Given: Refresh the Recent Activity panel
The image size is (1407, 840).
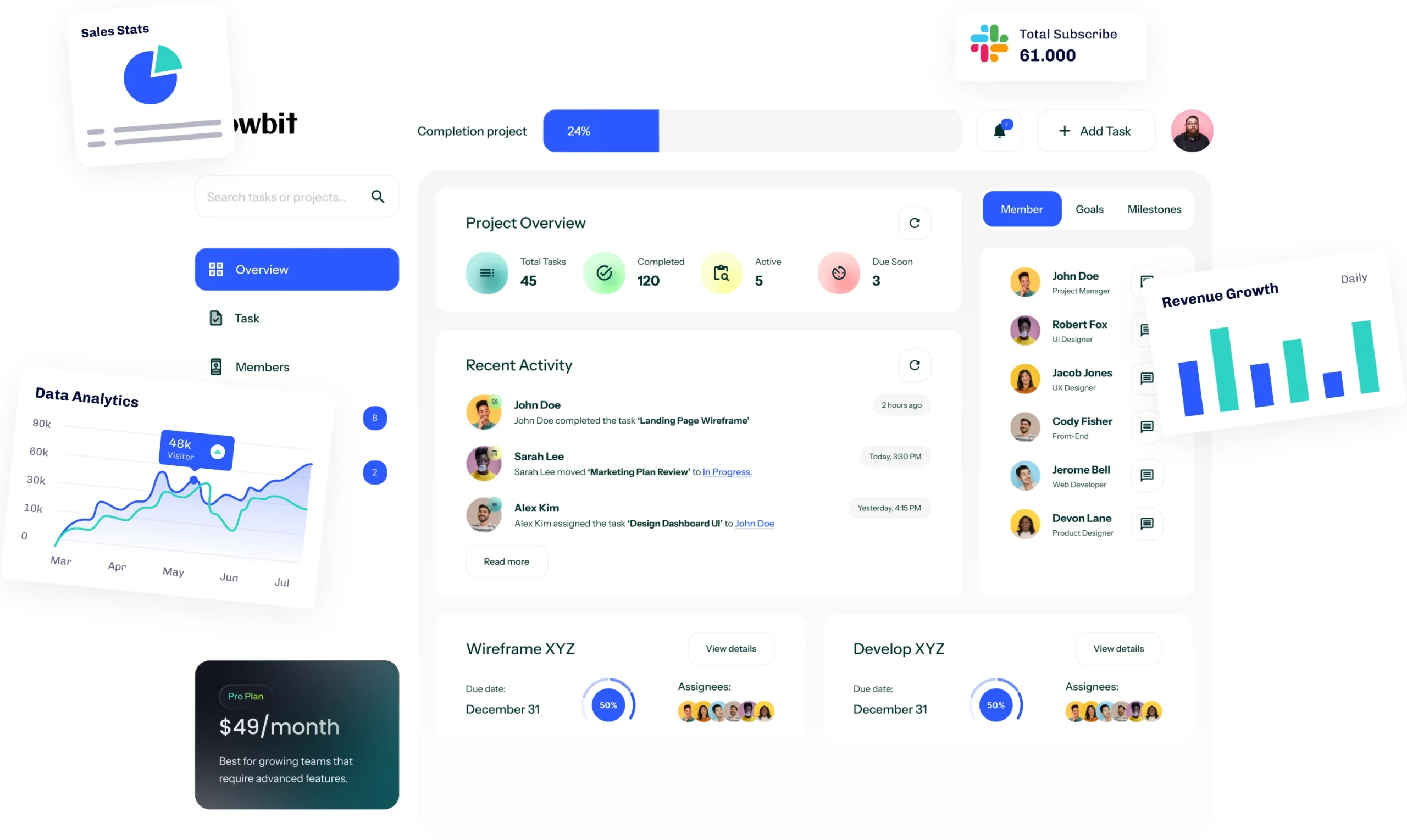Looking at the screenshot, I should pyautogui.click(x=915, y=365).
